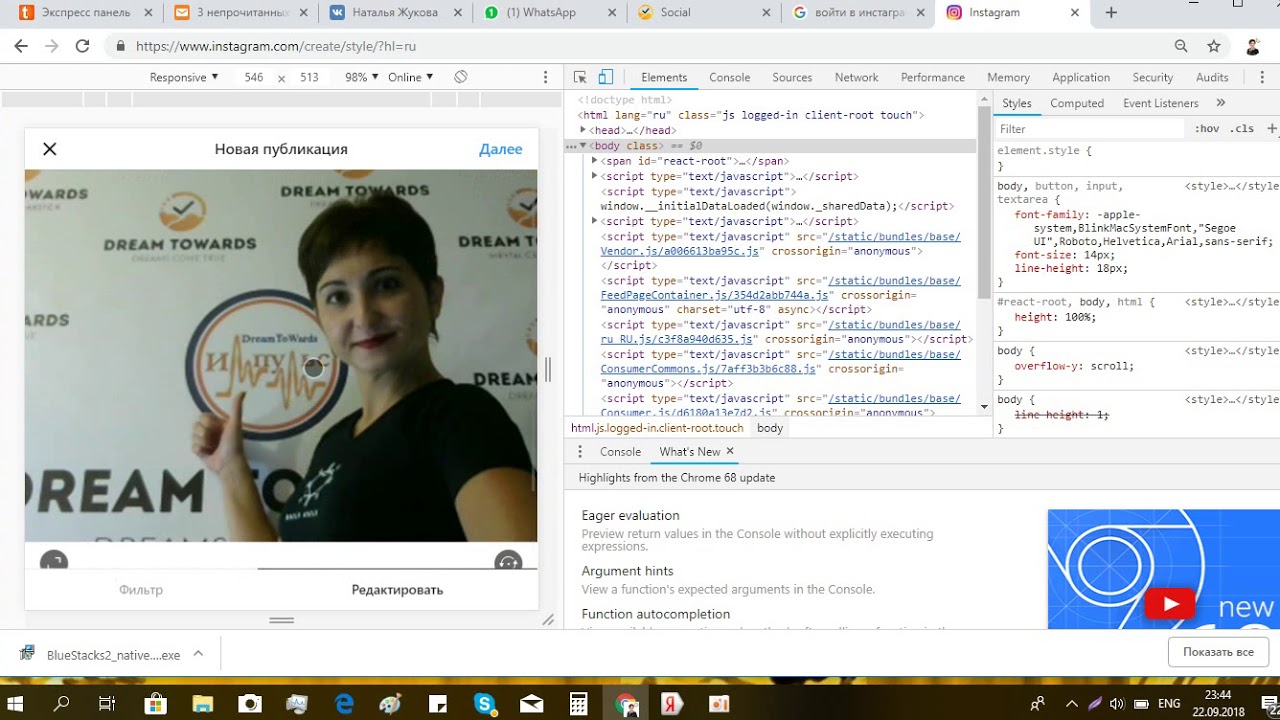Go back in the browser

21,46
